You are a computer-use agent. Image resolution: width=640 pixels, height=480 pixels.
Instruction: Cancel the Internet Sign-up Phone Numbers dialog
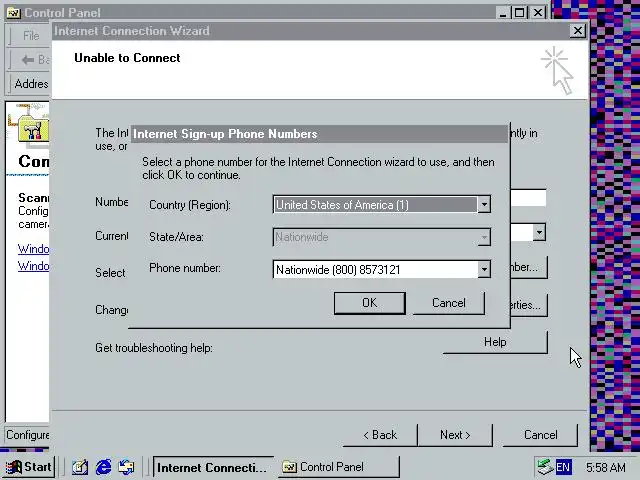449,303
